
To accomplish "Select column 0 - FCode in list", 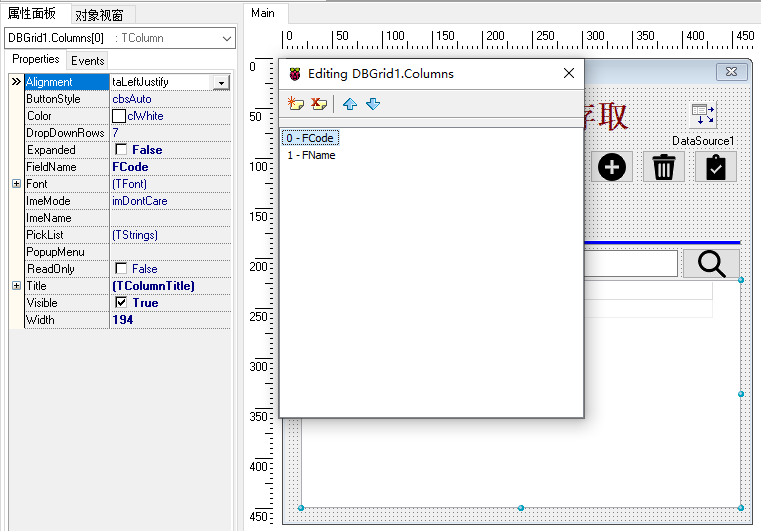I will (x=310, y=138).
